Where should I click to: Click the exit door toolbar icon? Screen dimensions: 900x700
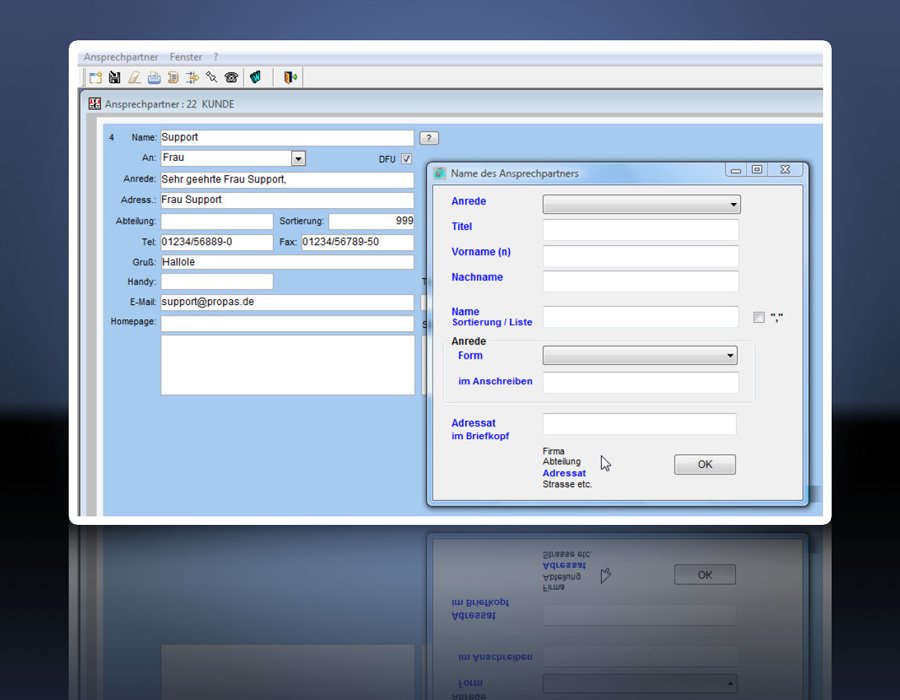[290, 77]
